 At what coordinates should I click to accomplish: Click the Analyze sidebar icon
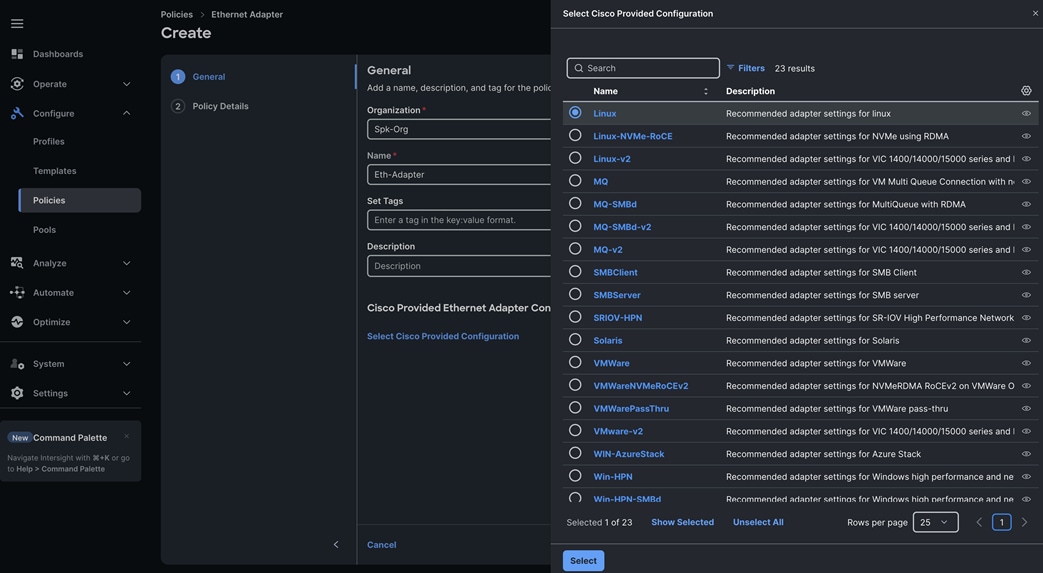coord(17,263)
